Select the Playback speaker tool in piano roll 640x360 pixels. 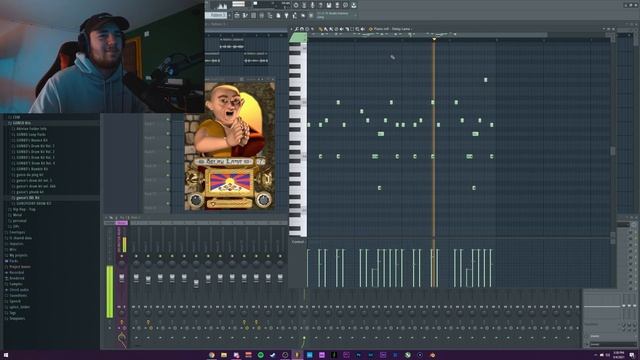tap(362, 29)
